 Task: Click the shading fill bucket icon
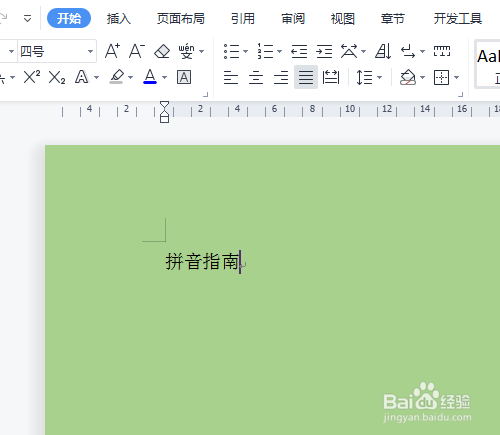[408, 77]
